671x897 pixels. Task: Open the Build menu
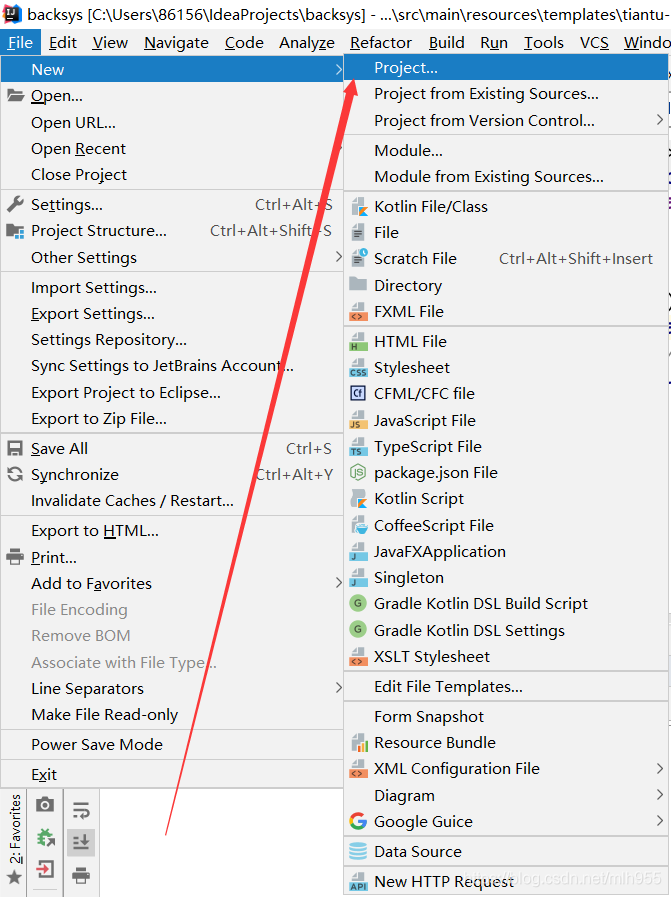coord(447,43)
